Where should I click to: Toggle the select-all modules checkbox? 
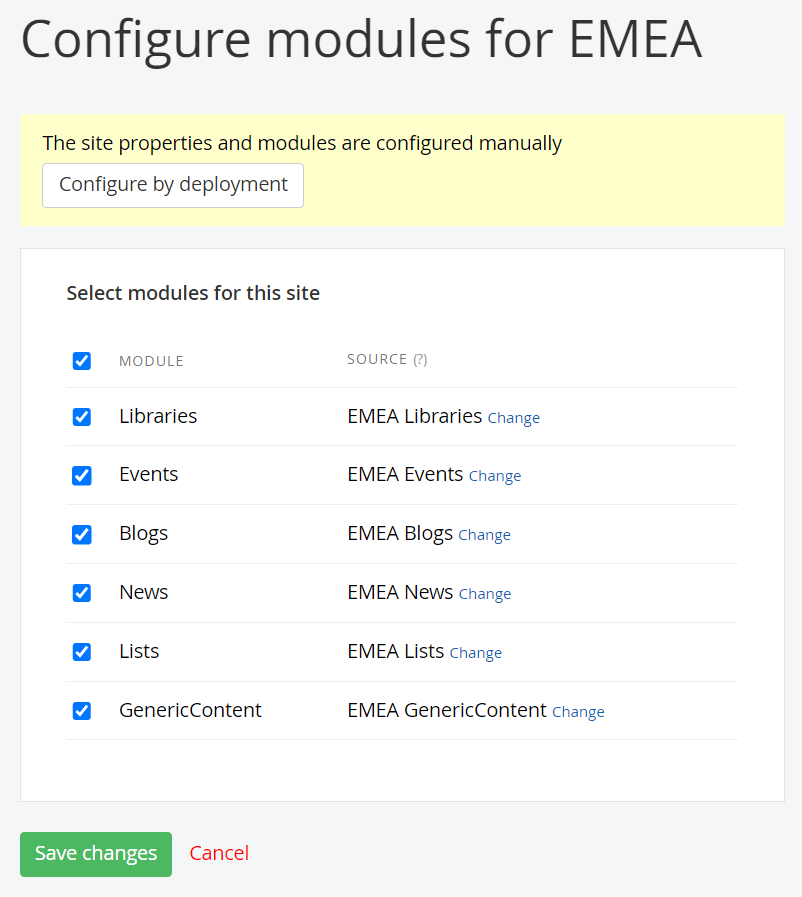point(82,361)
